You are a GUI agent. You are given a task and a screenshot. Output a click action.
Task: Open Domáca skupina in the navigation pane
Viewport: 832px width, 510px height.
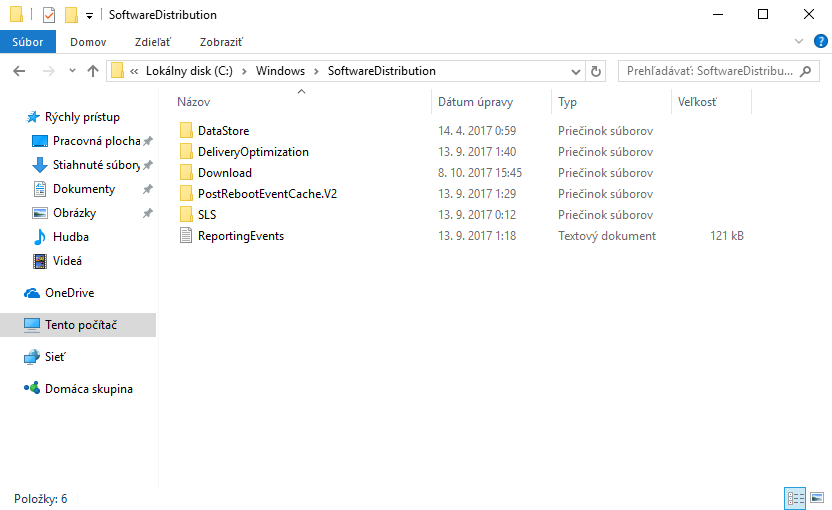click(89, 389)
